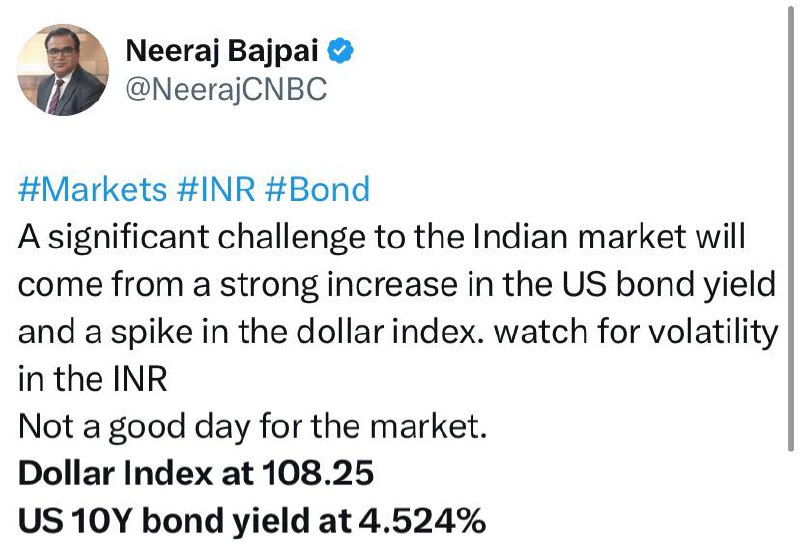This screenshot has height=553, width=800.
Task: Click the line 'and a spike in the dollar index'
Action: pos(398,332)
